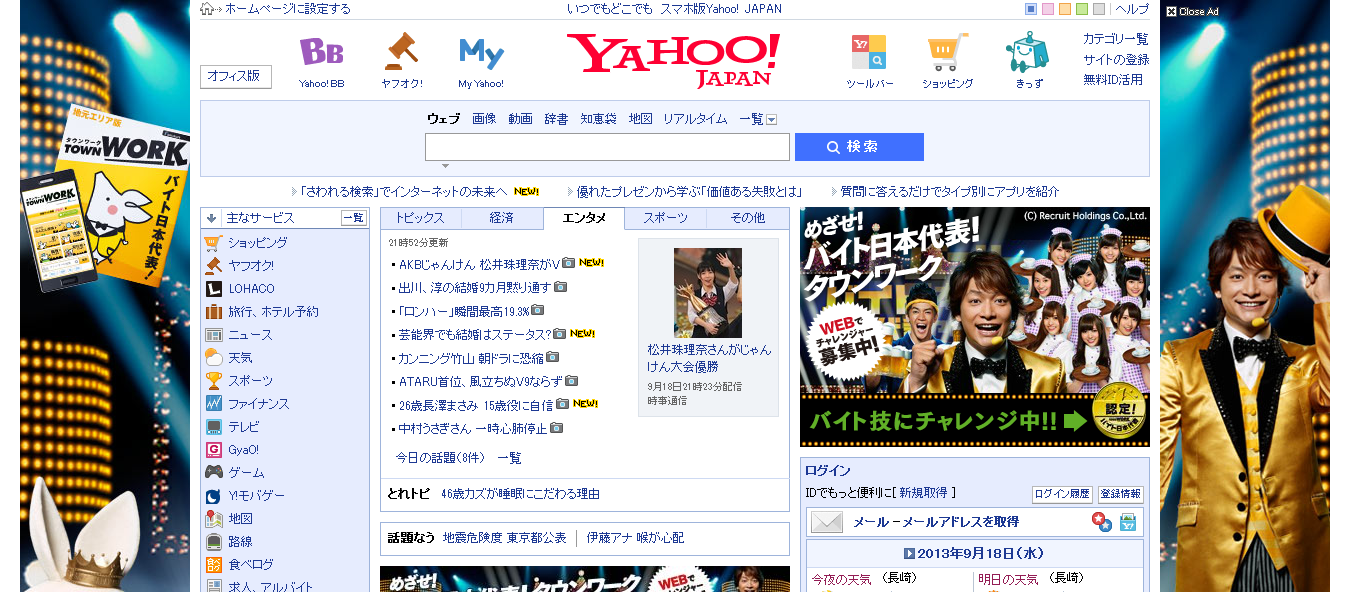Click the テレビ TV icon
The width and height of the screenshot is (1349, 592).
(213, 427)
